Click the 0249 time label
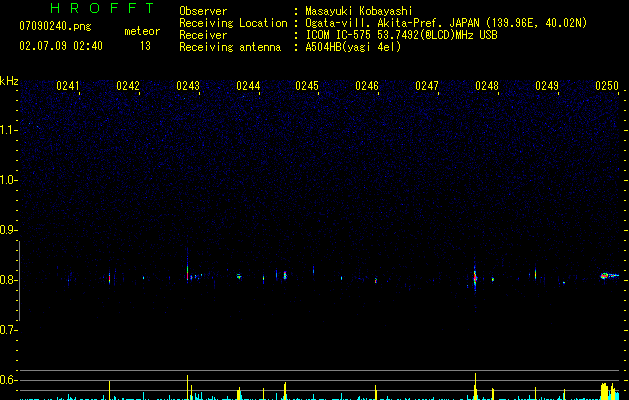Screen dimensions: 629x400 pyautogui.click(x=547, y=86)
